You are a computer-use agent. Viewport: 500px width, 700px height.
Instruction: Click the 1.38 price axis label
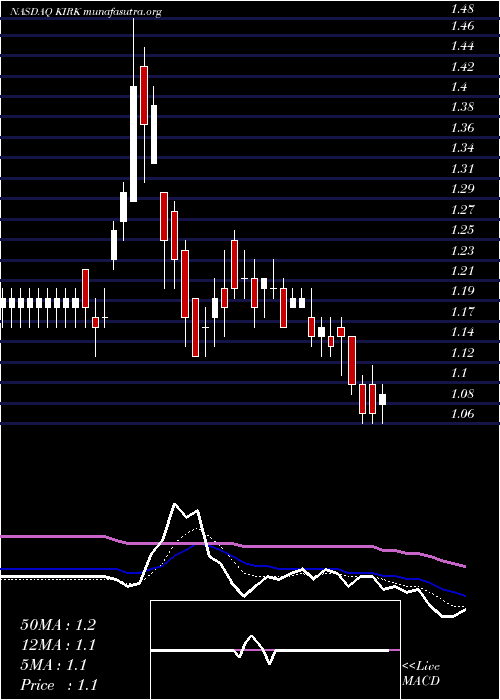click(x=462, y=107)
